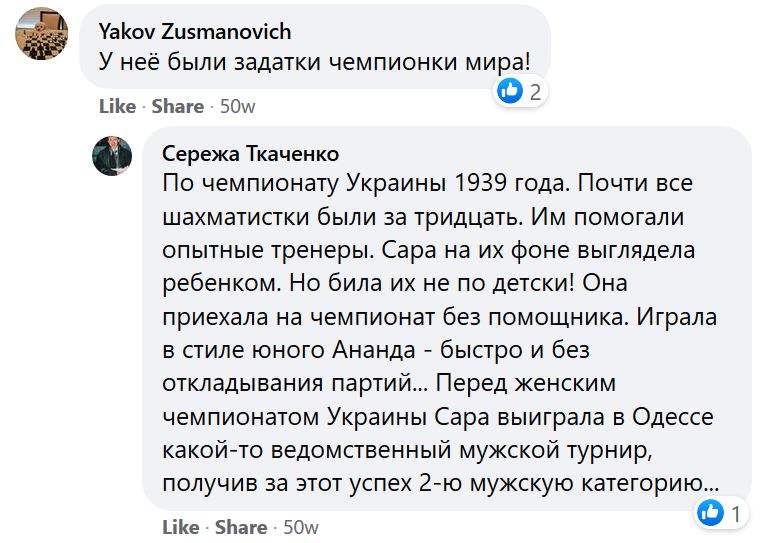
Task: Open Сережа Ткаченко's profile picture
Action: (x=113, y=155)
